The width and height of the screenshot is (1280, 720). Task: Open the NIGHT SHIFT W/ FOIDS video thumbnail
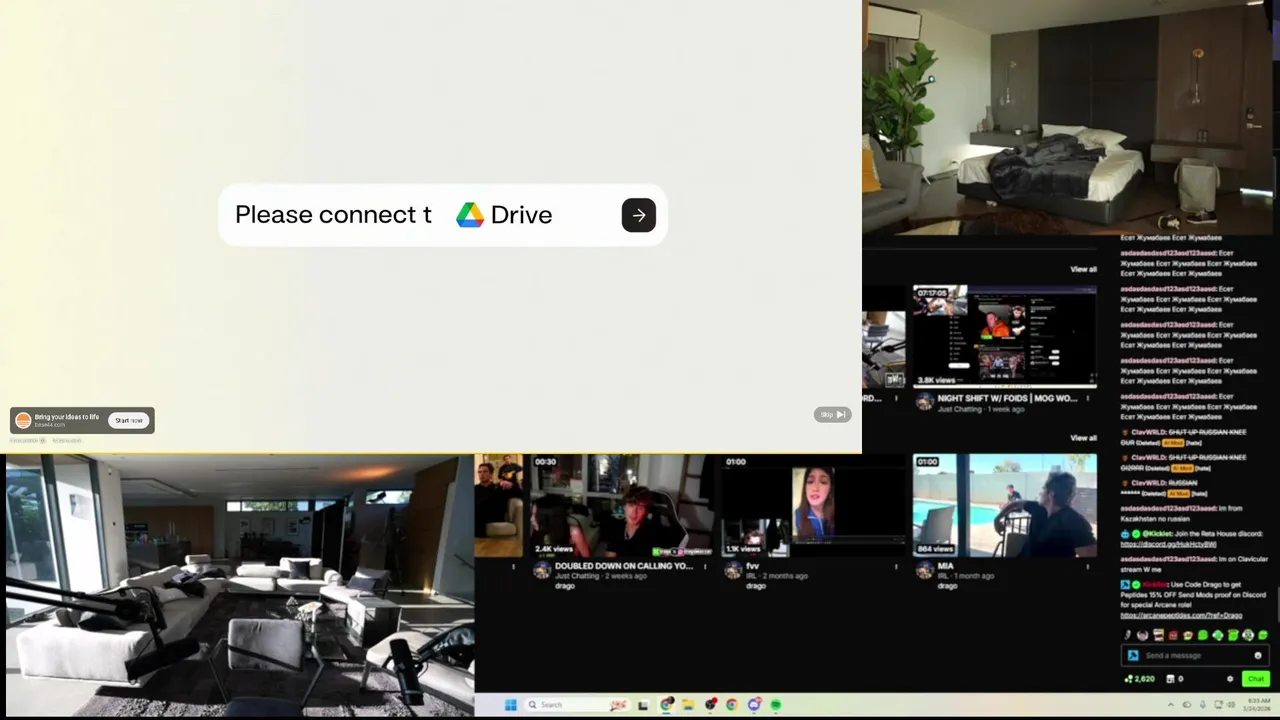tap(1004, 336)
